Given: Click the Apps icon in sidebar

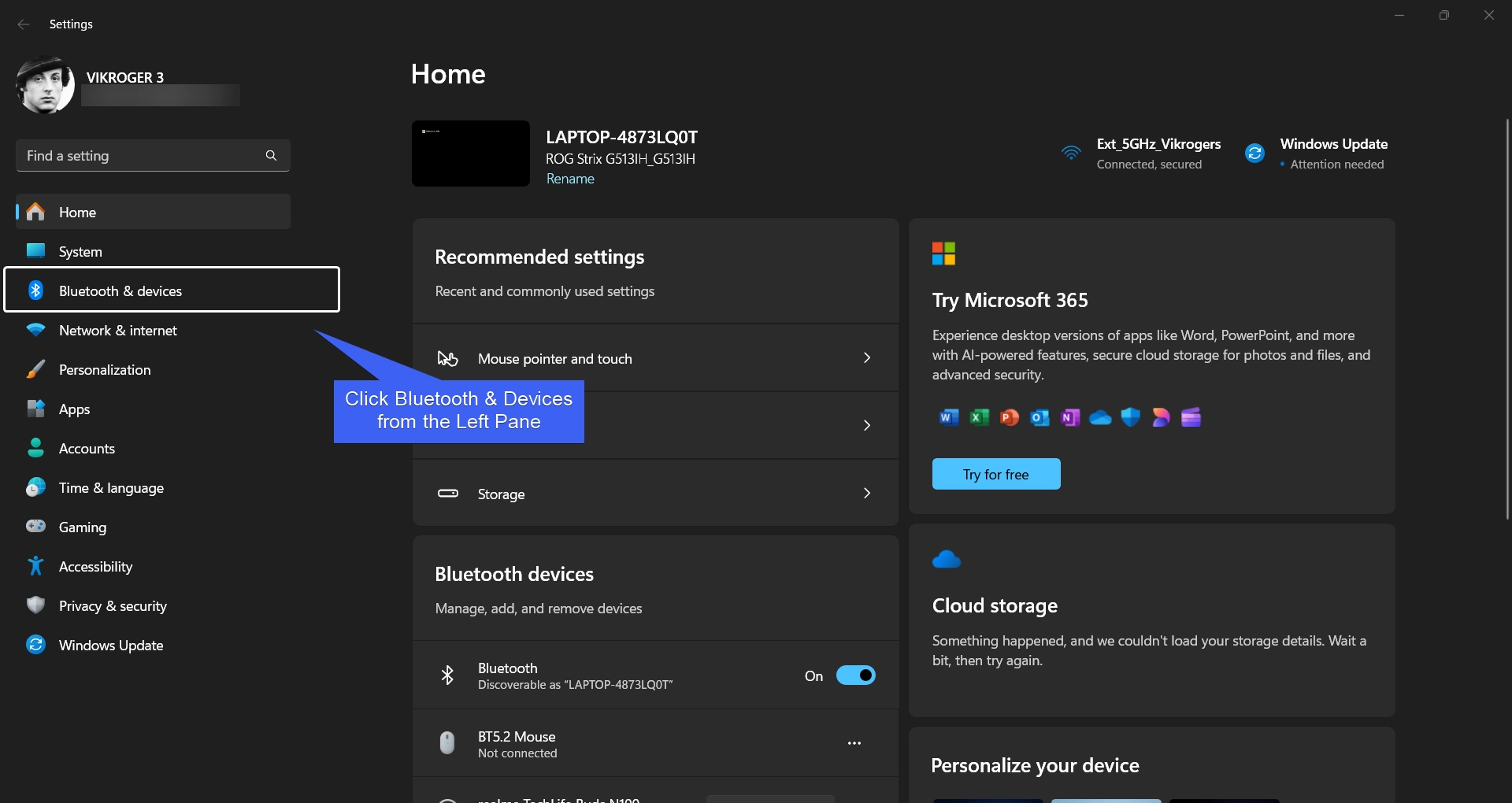Looking at the screenshot, I should point(35,409).
